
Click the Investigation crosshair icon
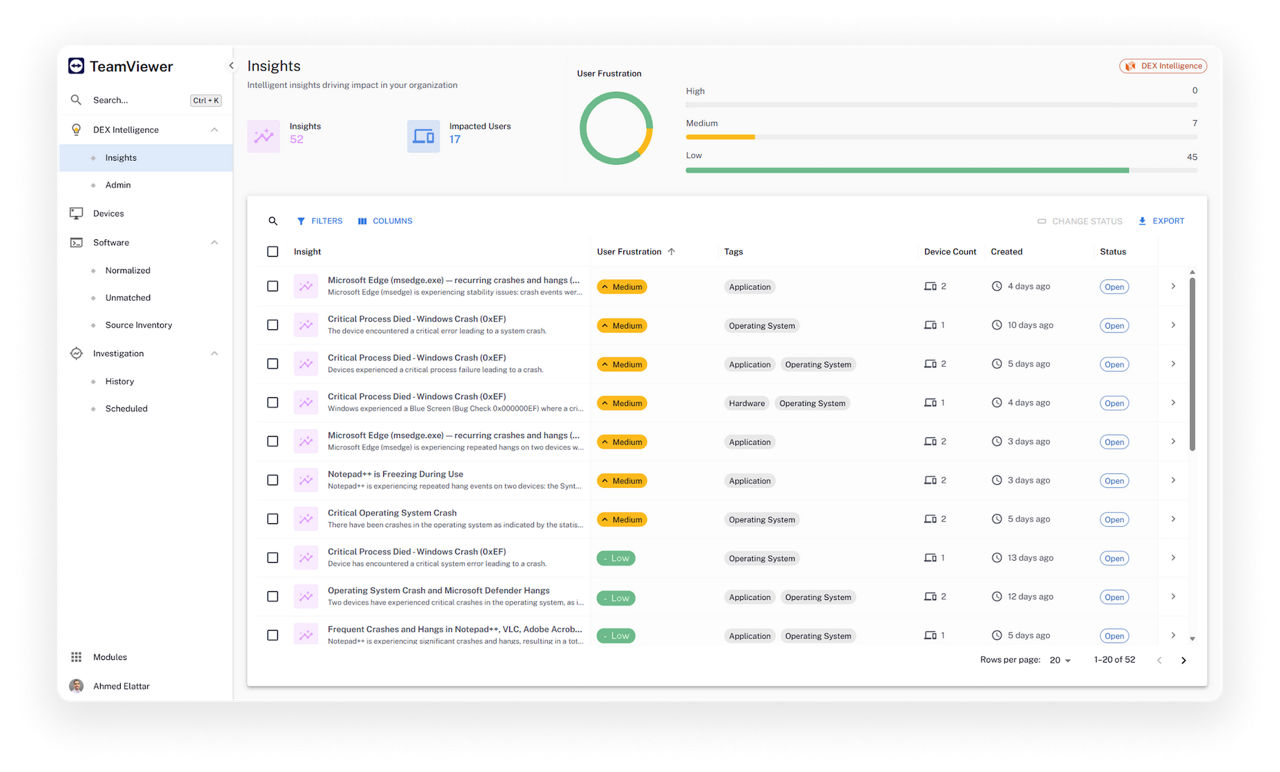pos(76,353)
